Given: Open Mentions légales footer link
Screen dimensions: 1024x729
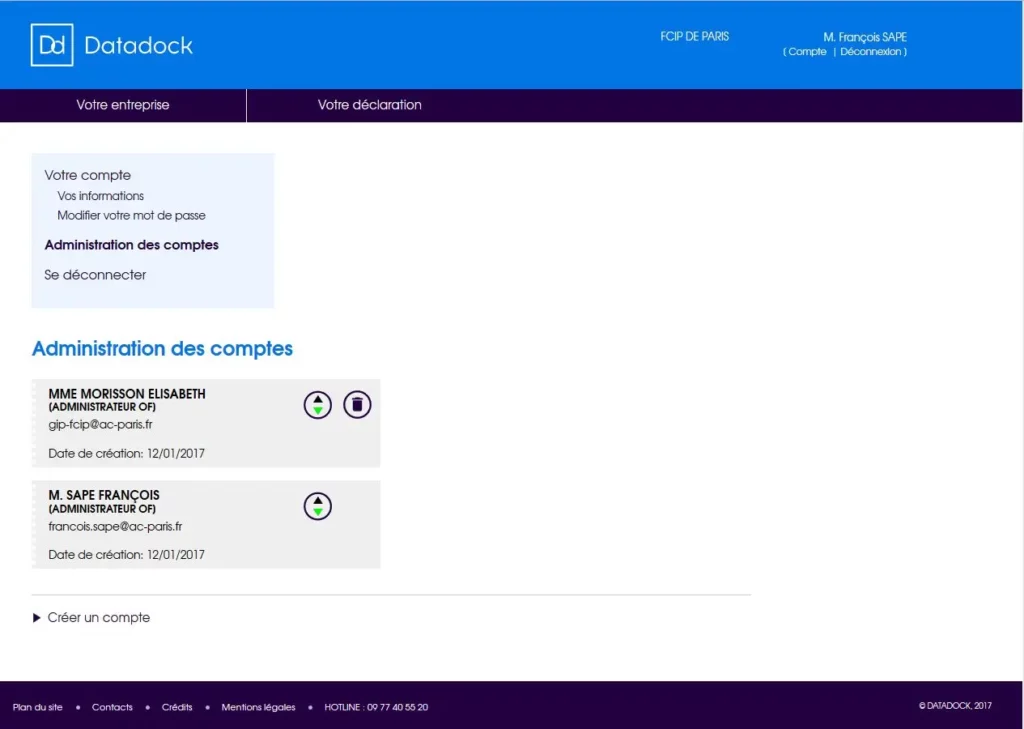Looking at the screenshot, I should (258, 707).
